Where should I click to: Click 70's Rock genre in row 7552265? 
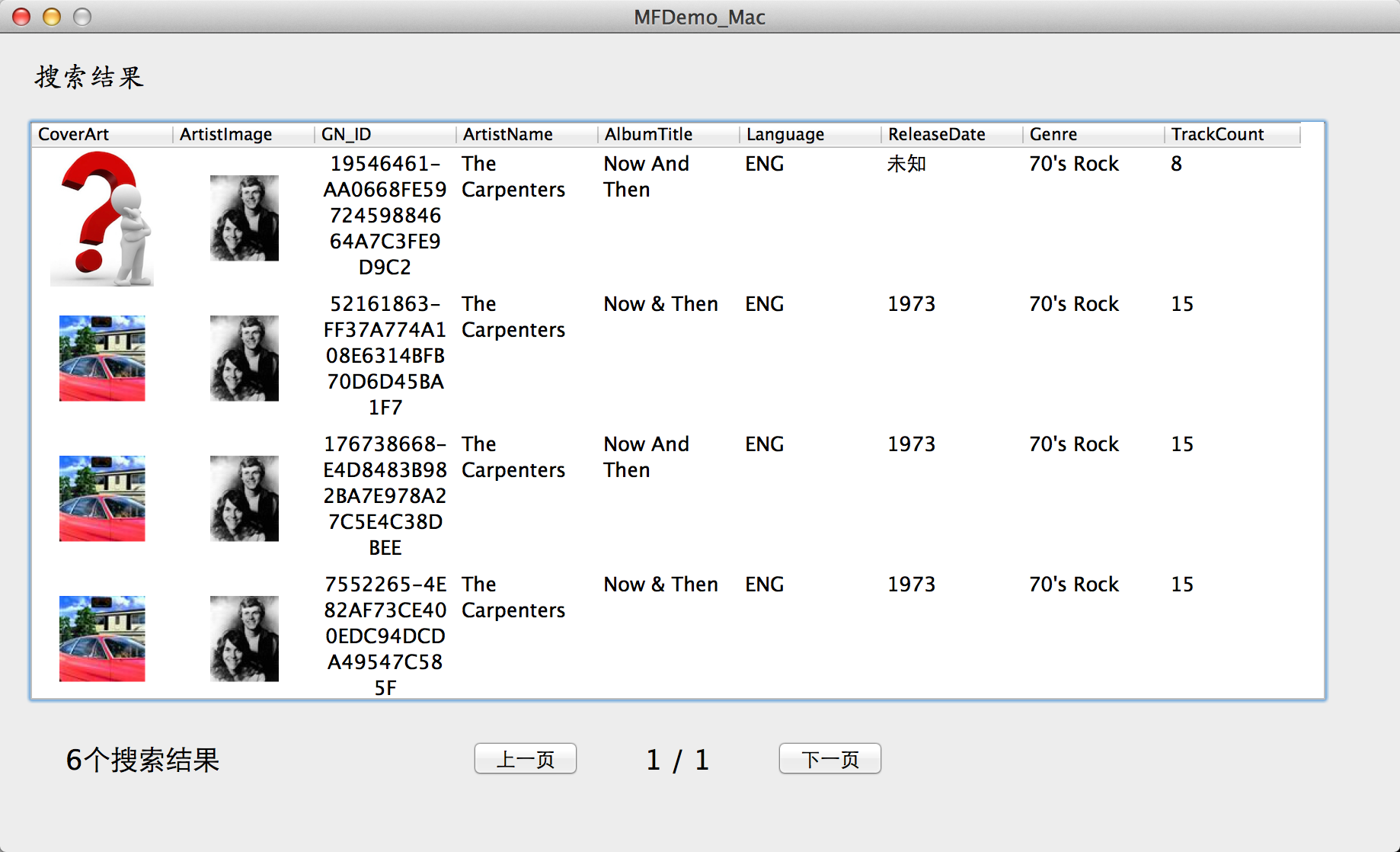pyautogui.click(x=1074, y=585)
